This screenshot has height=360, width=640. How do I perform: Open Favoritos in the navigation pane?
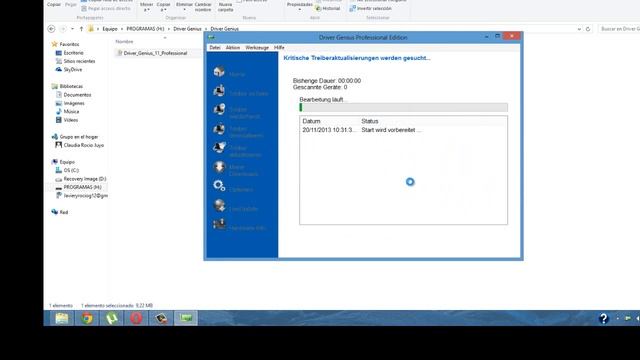[x=65, y=44]
